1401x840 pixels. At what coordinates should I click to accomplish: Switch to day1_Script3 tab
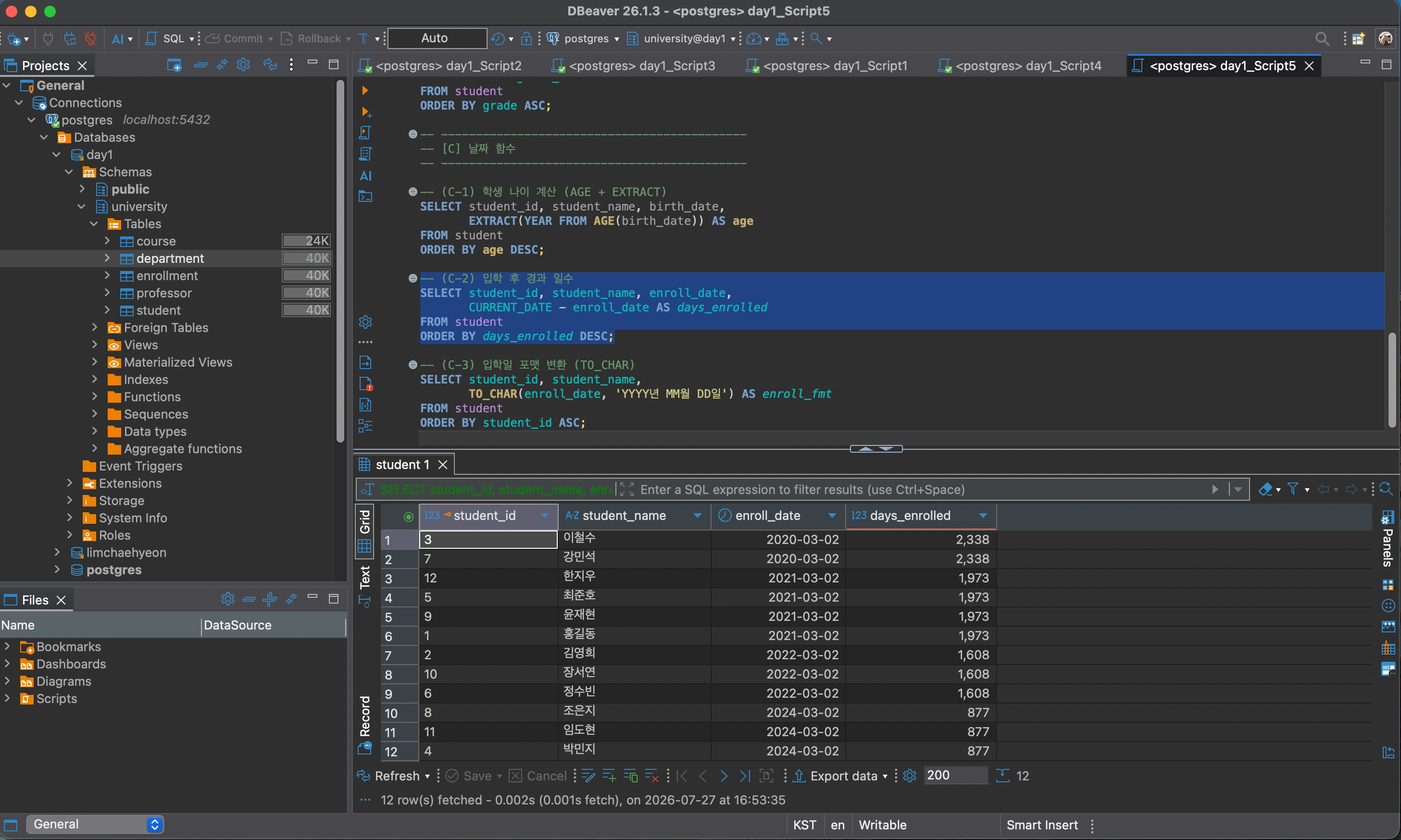pyautogui.click(x=633, y=66)
